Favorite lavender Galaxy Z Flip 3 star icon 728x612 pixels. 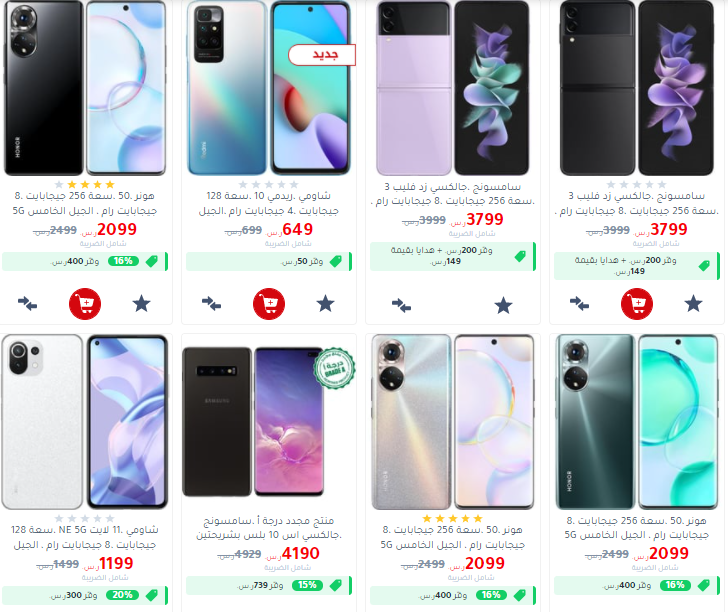tap(503, 306)
